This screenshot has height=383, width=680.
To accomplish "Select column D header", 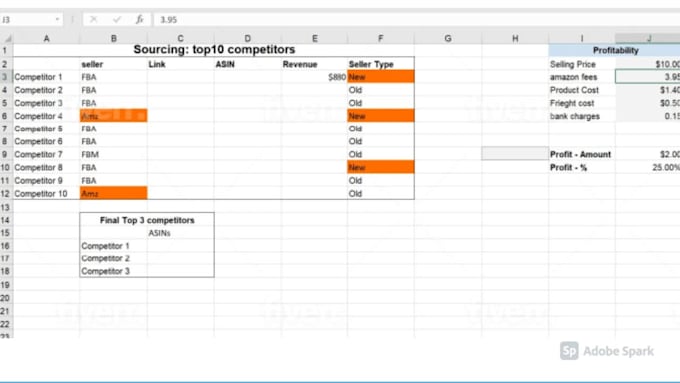I will point(248,39).
